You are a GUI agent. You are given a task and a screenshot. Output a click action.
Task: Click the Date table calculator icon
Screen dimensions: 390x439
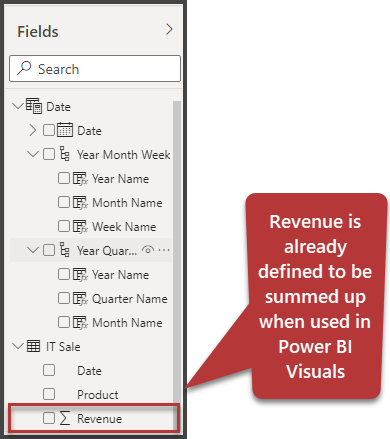tap(34, 106)
